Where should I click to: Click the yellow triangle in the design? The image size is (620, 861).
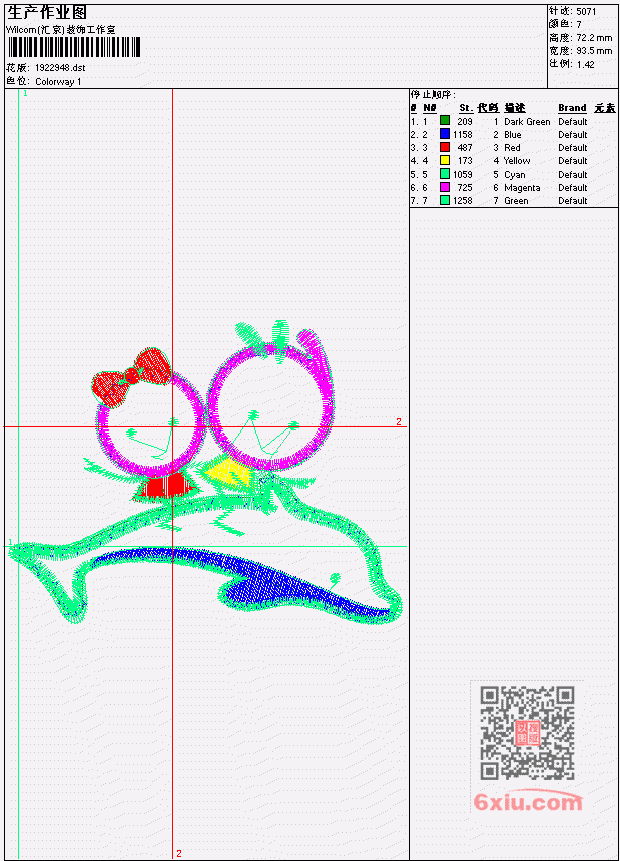tap(225, 472)
